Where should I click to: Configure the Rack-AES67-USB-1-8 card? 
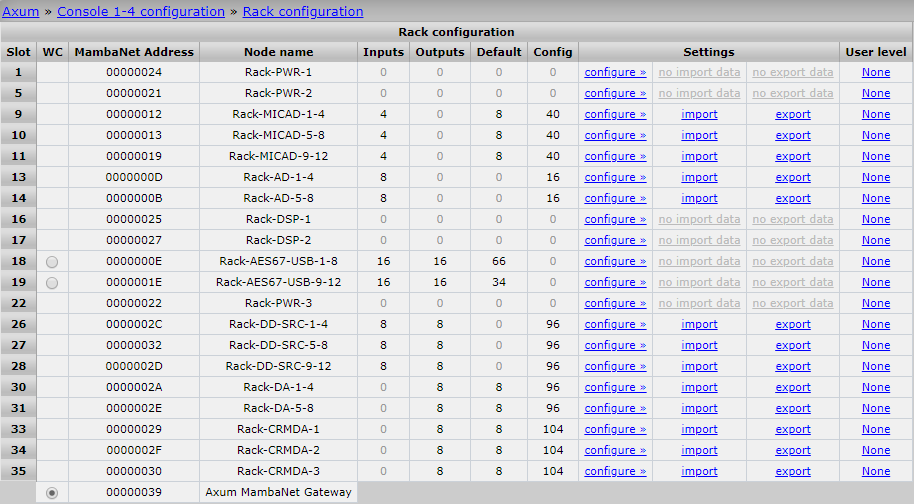[615, 261]
